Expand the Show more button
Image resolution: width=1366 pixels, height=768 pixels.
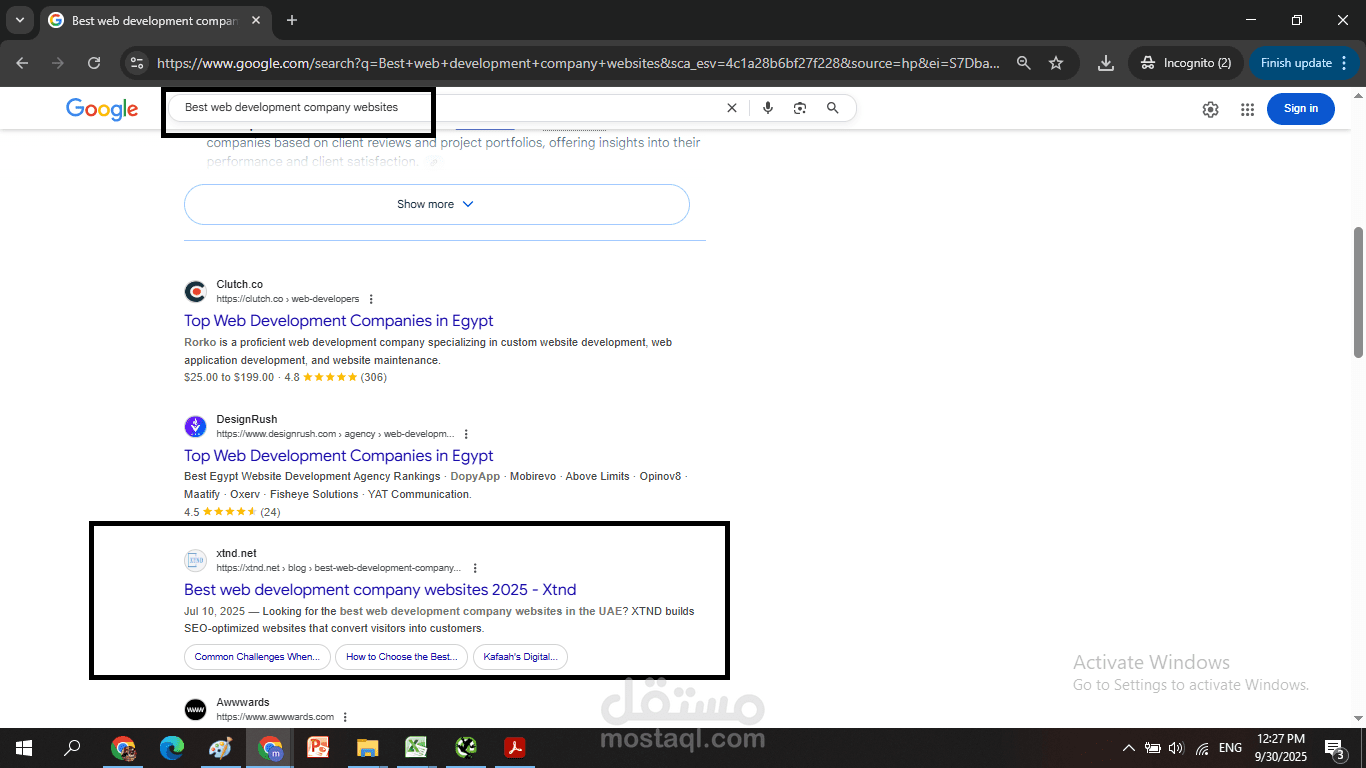coord(437,204)
